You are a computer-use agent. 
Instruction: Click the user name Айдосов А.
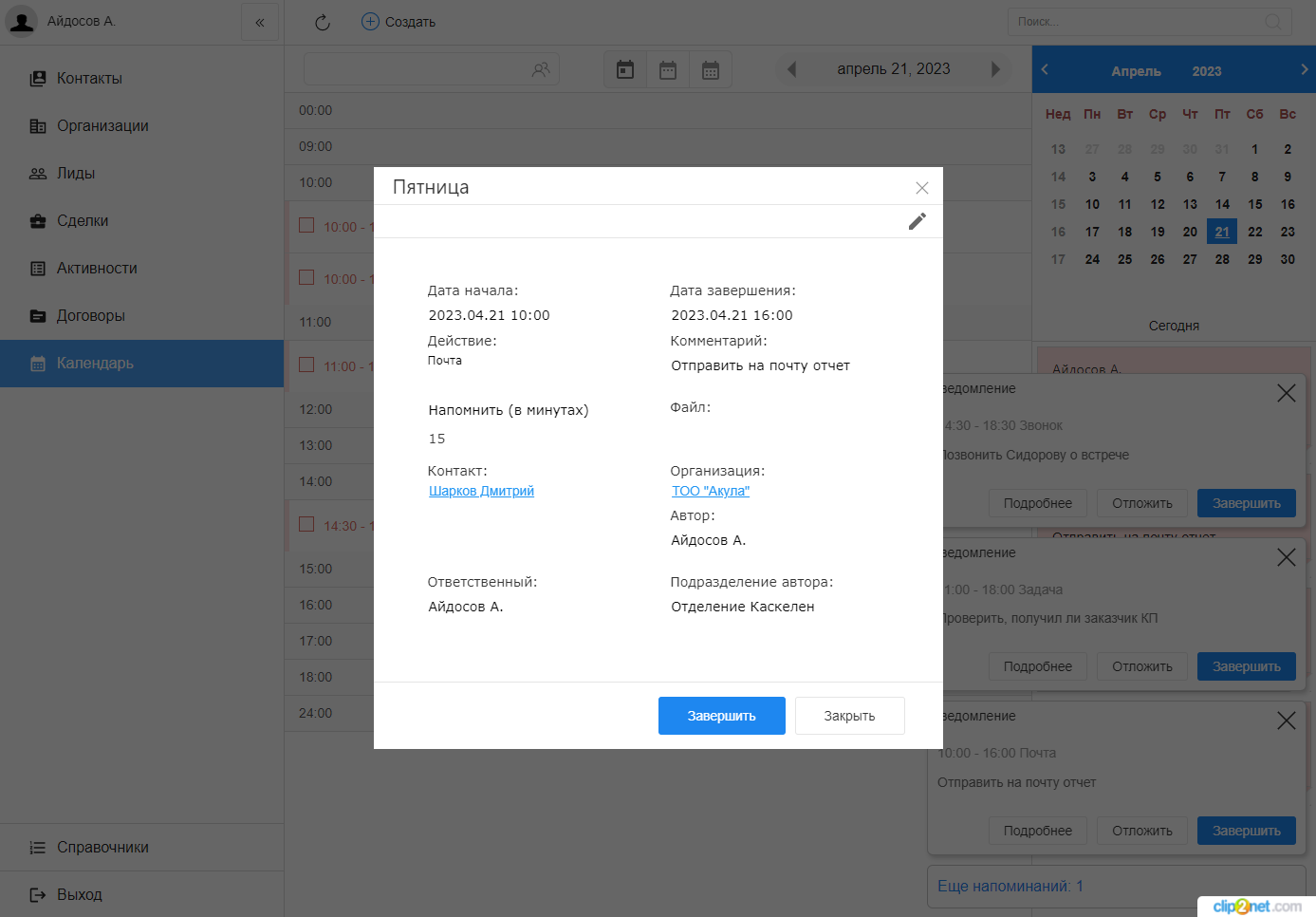click(82, 21)
